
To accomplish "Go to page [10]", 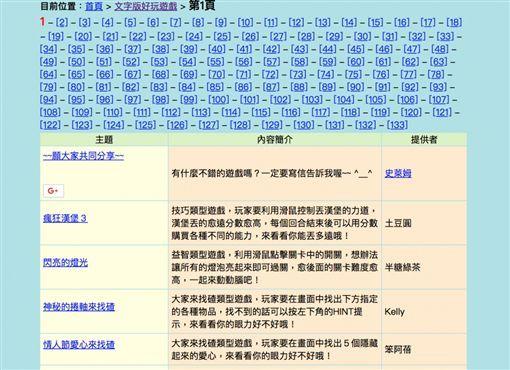I will point(245,23).
